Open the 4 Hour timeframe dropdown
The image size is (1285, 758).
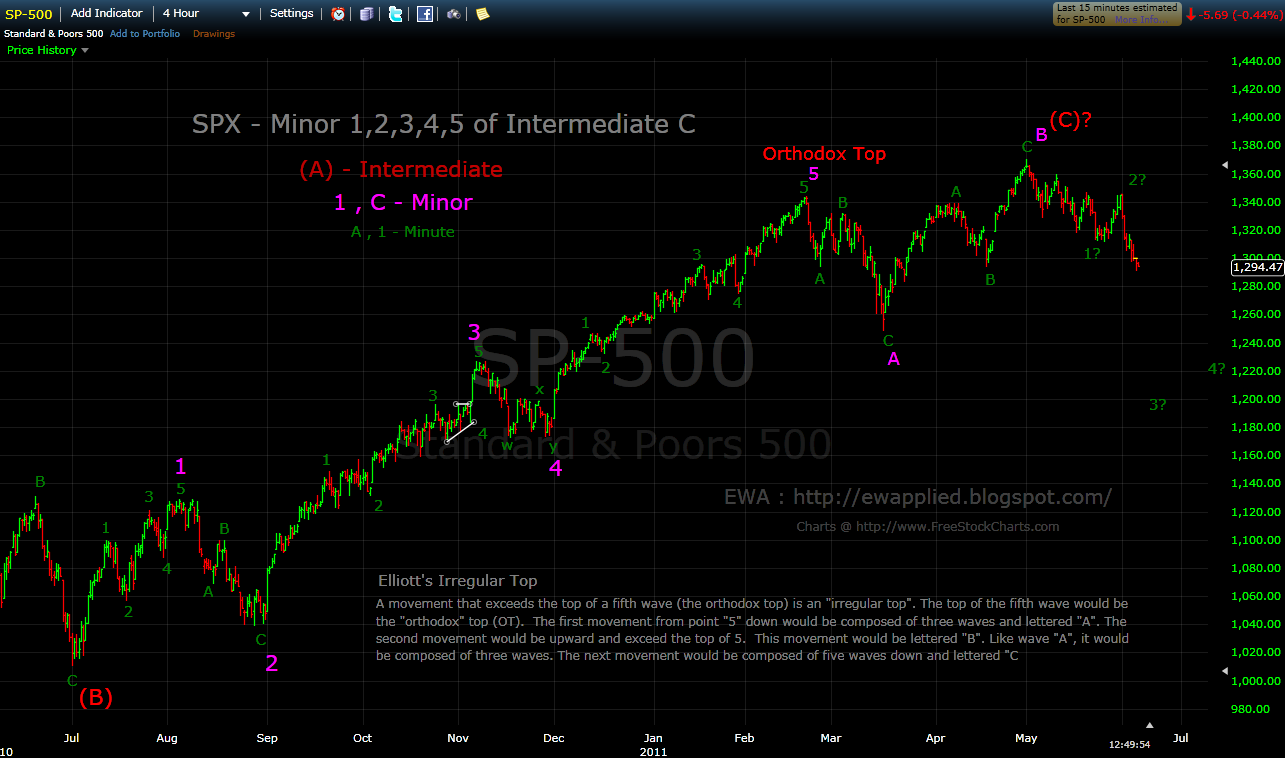pos(207,14)
